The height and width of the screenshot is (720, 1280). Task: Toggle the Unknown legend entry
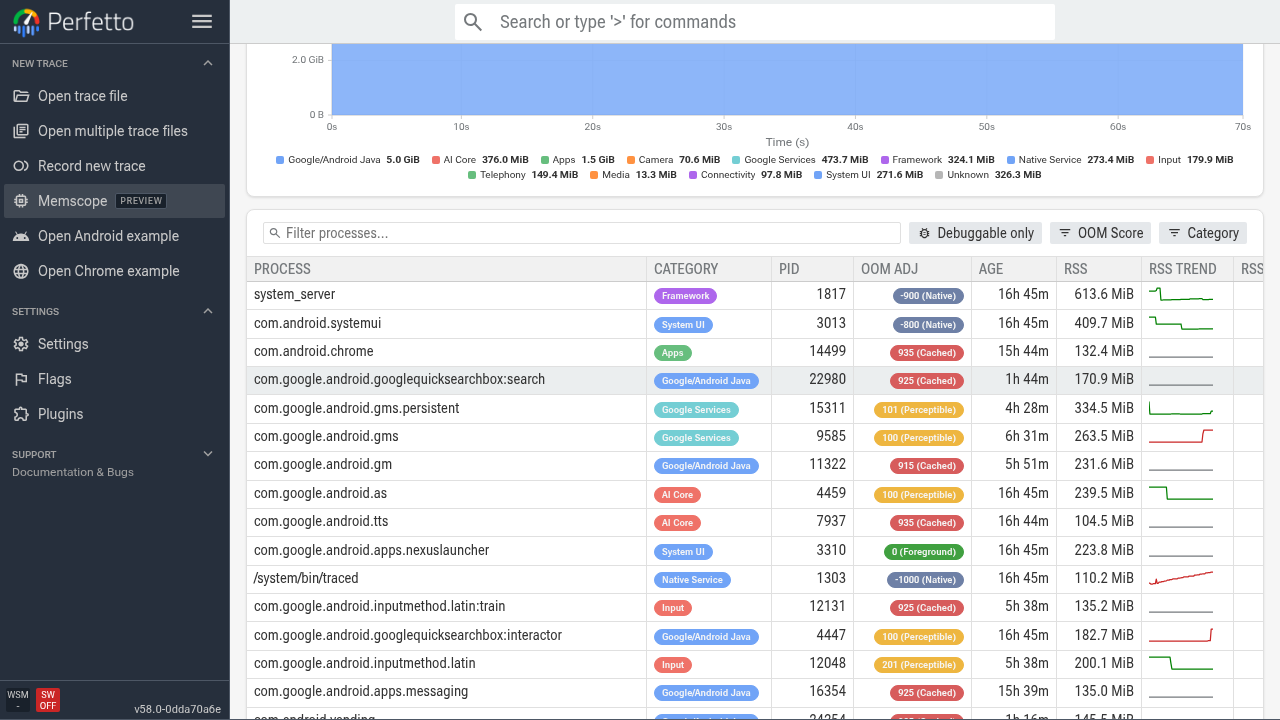tap(988, 175)
